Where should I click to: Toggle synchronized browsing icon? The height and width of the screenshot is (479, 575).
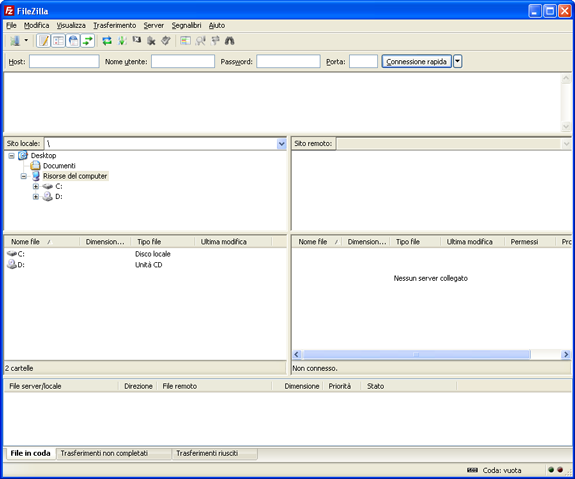[215, 41]
